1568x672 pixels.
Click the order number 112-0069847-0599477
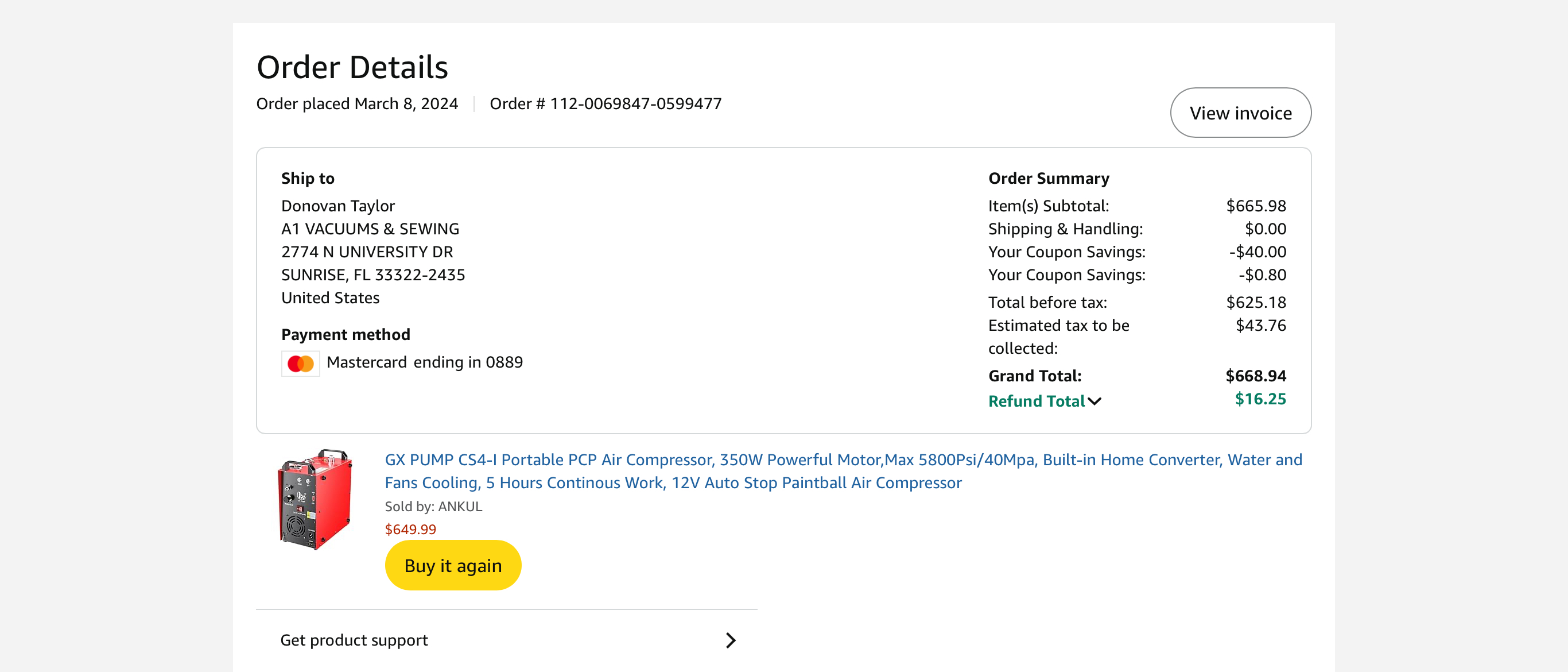point(635,103)
